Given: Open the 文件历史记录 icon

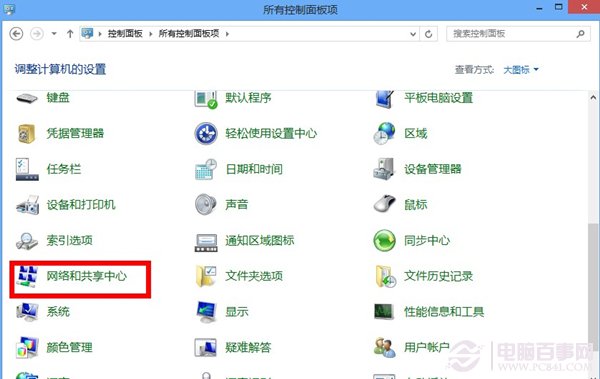Looking at the screenshot, I should 385,276.
